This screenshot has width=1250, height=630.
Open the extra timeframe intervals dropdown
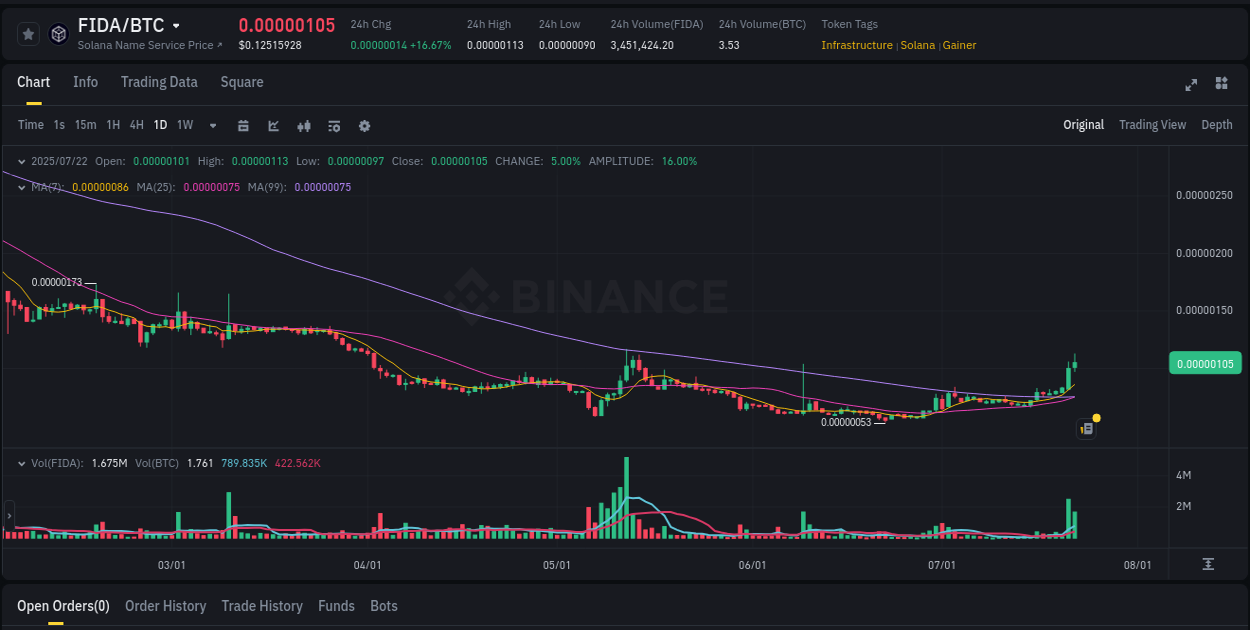click(211, 125)
